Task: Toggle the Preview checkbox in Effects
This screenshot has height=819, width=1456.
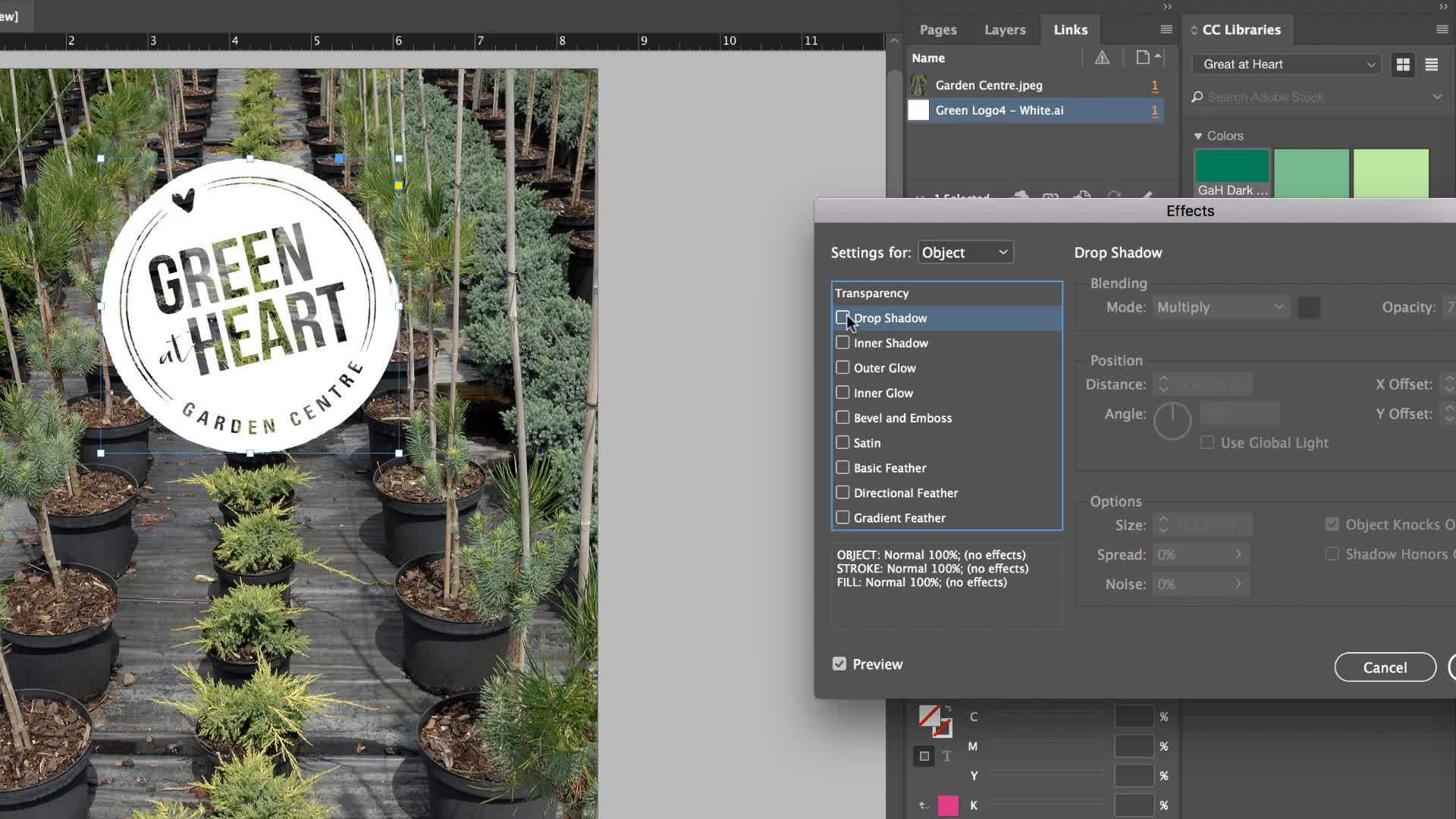Action: (x=839, y=664)
